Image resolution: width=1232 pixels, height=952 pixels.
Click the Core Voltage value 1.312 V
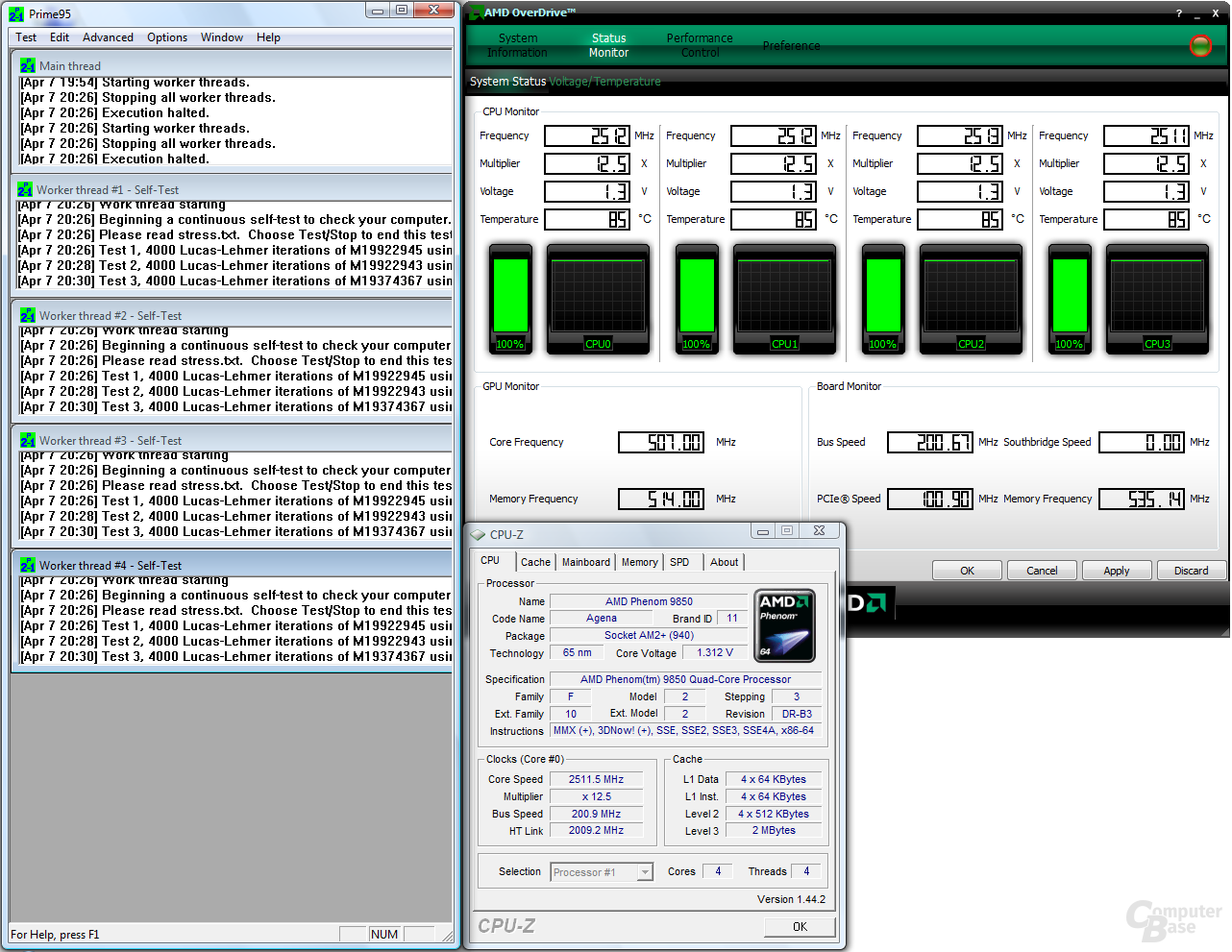[715, 652]
